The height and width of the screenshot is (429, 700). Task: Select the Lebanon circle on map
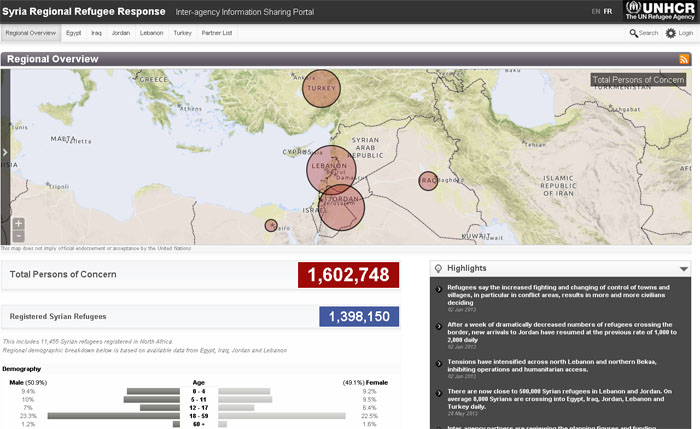(x=331, y=170)
